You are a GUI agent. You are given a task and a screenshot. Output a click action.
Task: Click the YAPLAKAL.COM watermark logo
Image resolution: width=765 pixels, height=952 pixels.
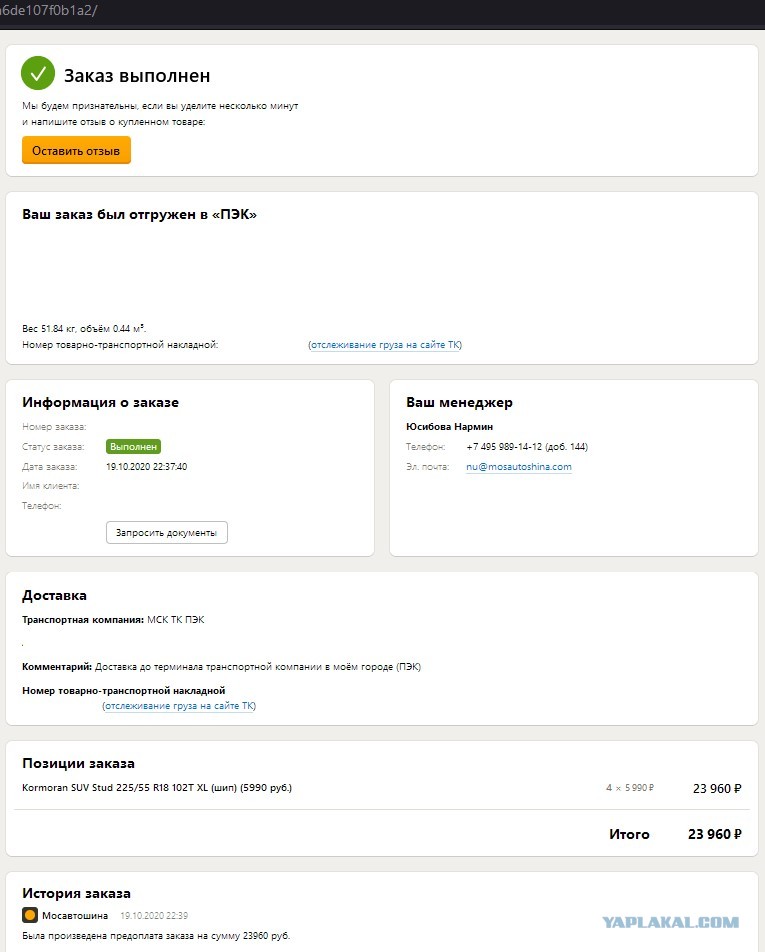click(x=670, y=922)
